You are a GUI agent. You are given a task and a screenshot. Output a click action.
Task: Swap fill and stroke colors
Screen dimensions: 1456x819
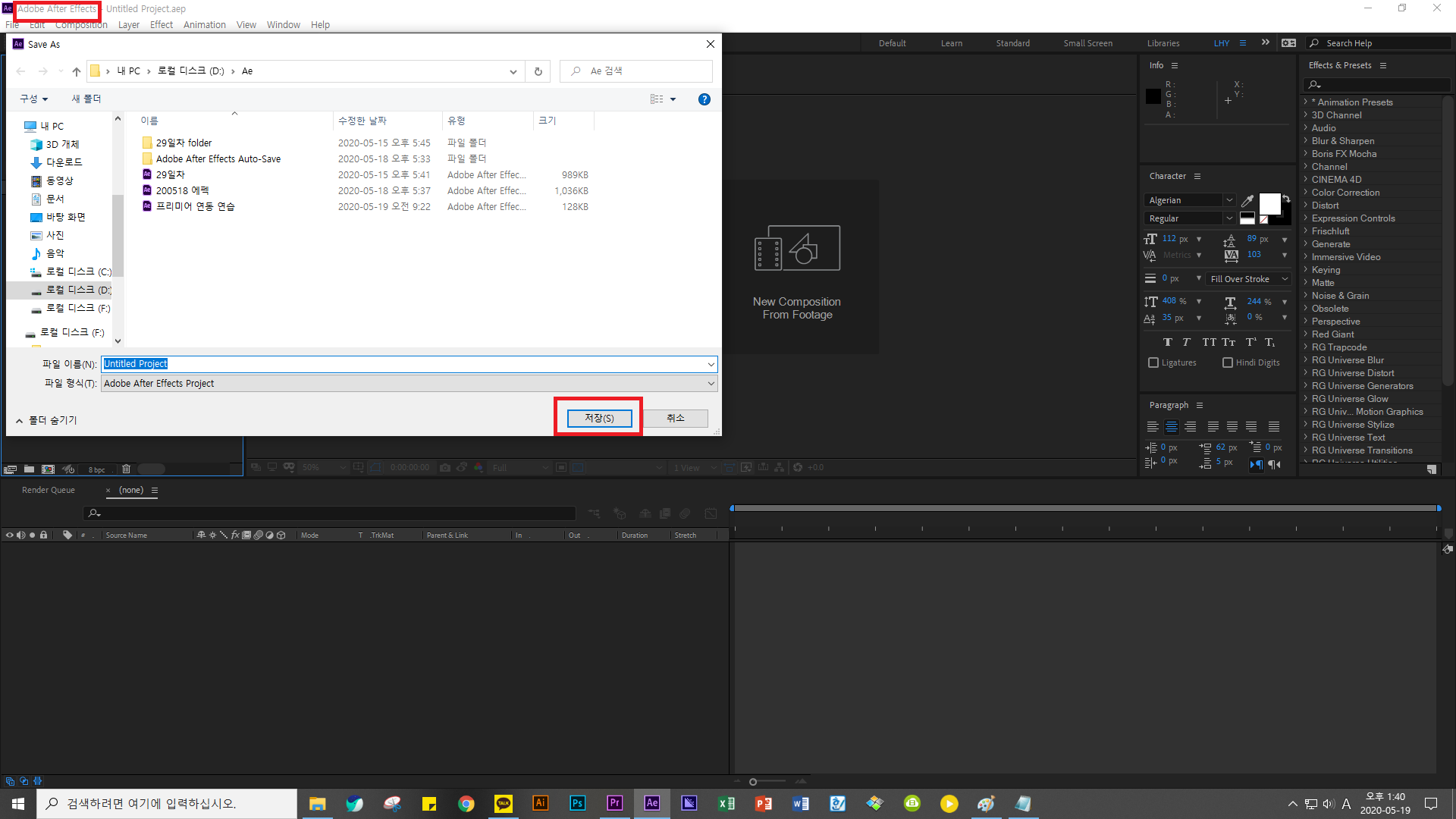click(x=1286, y=199)
